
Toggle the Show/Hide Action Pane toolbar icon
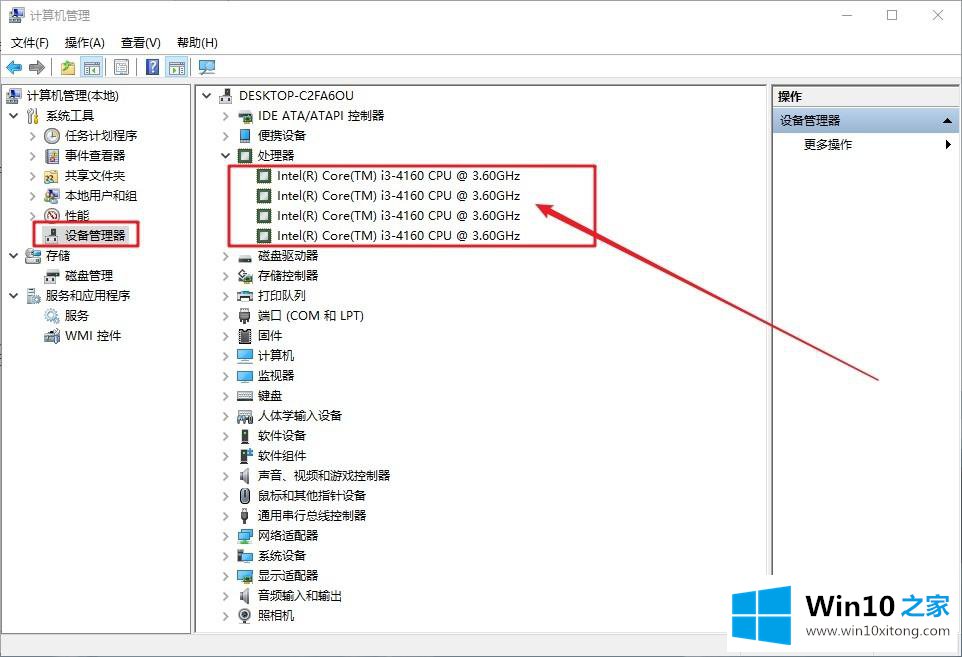point(177,67)
